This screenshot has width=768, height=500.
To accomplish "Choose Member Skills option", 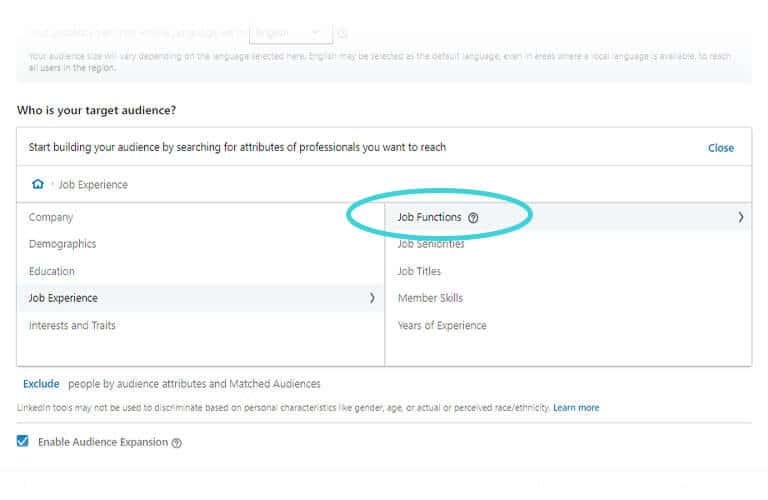I will [430, 298].
